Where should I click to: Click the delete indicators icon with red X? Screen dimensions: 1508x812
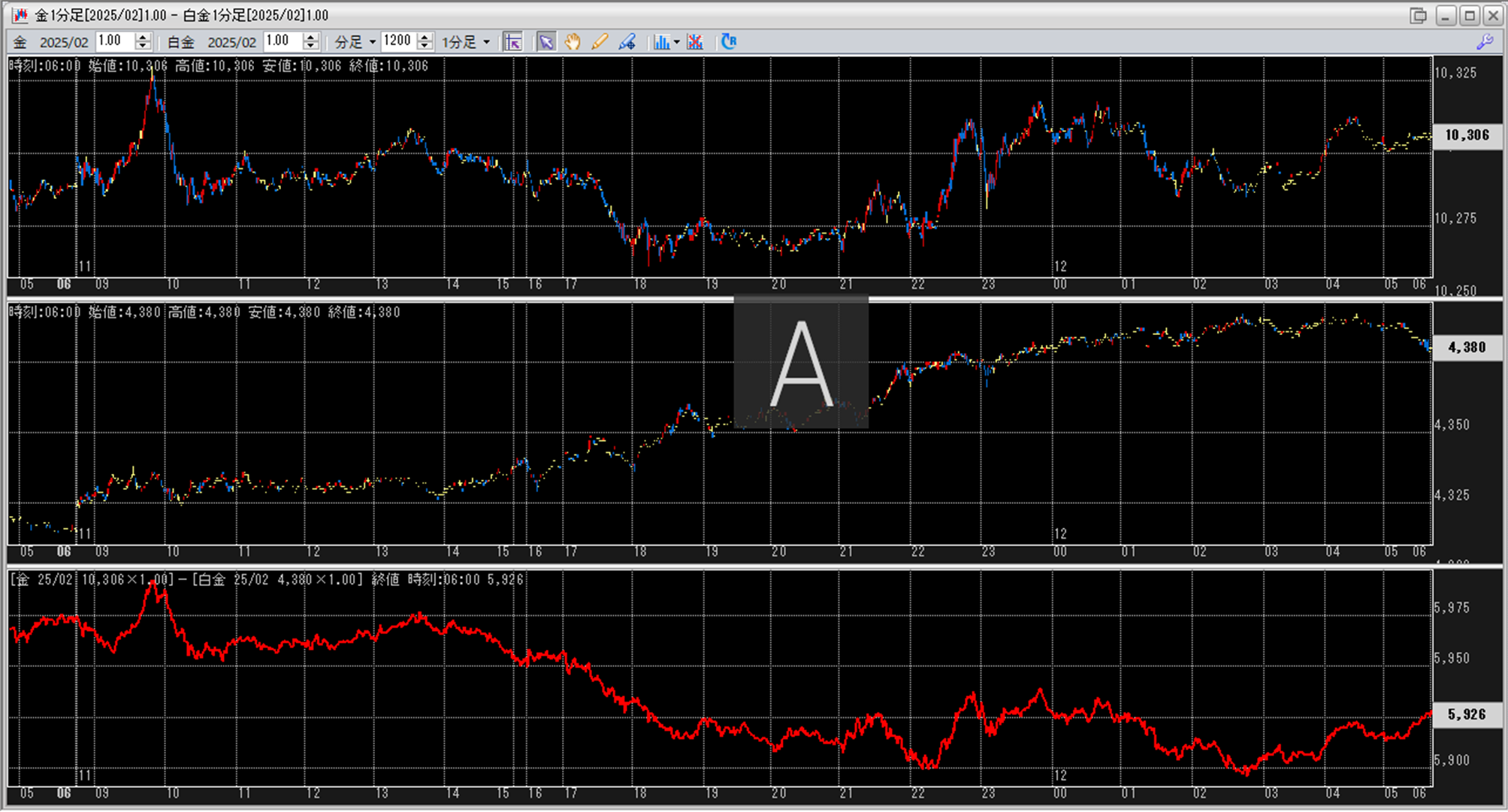[695, 42]
